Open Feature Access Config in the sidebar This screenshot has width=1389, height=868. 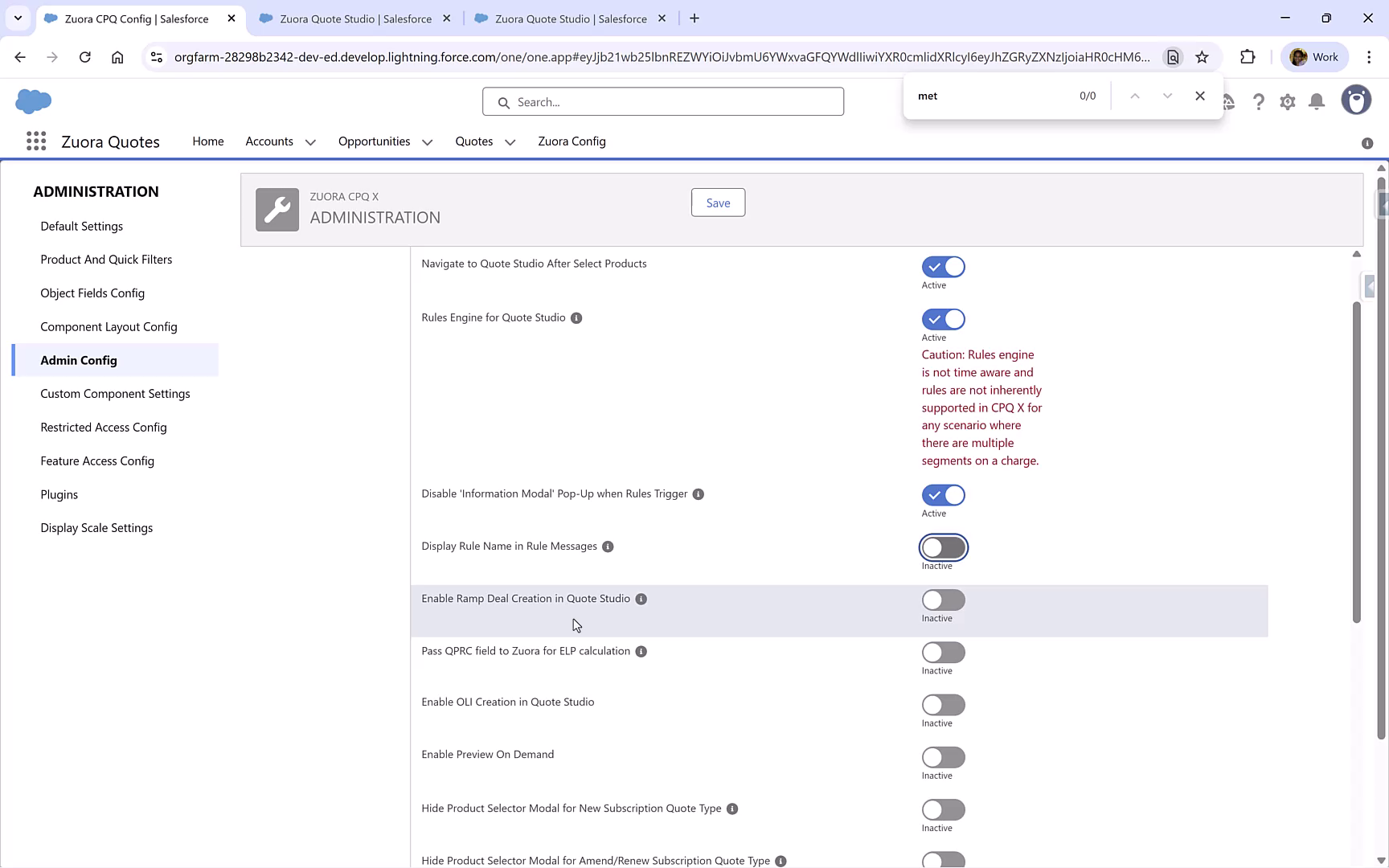(x=97, y=461)
